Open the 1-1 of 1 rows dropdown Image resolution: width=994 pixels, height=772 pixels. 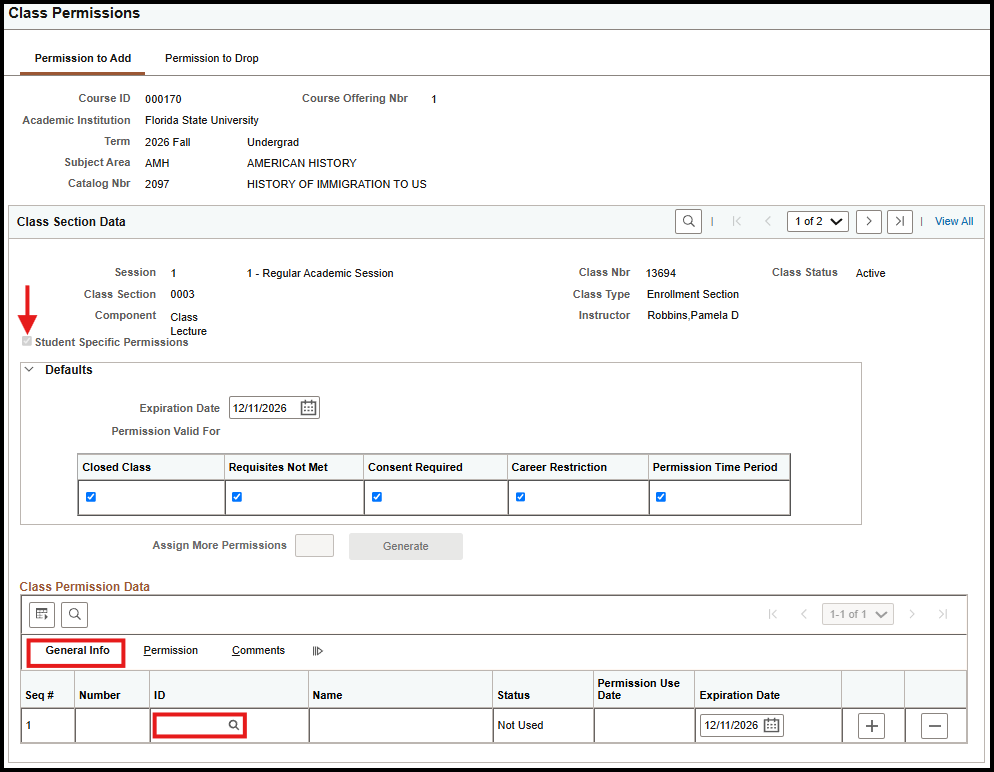click(858, 614)
